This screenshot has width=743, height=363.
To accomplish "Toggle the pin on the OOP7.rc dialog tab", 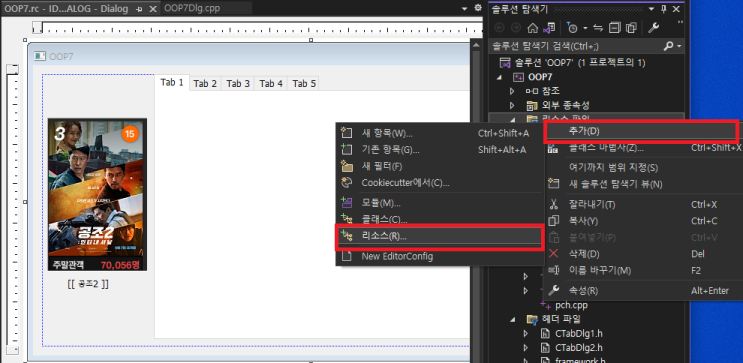I will 139,9.
